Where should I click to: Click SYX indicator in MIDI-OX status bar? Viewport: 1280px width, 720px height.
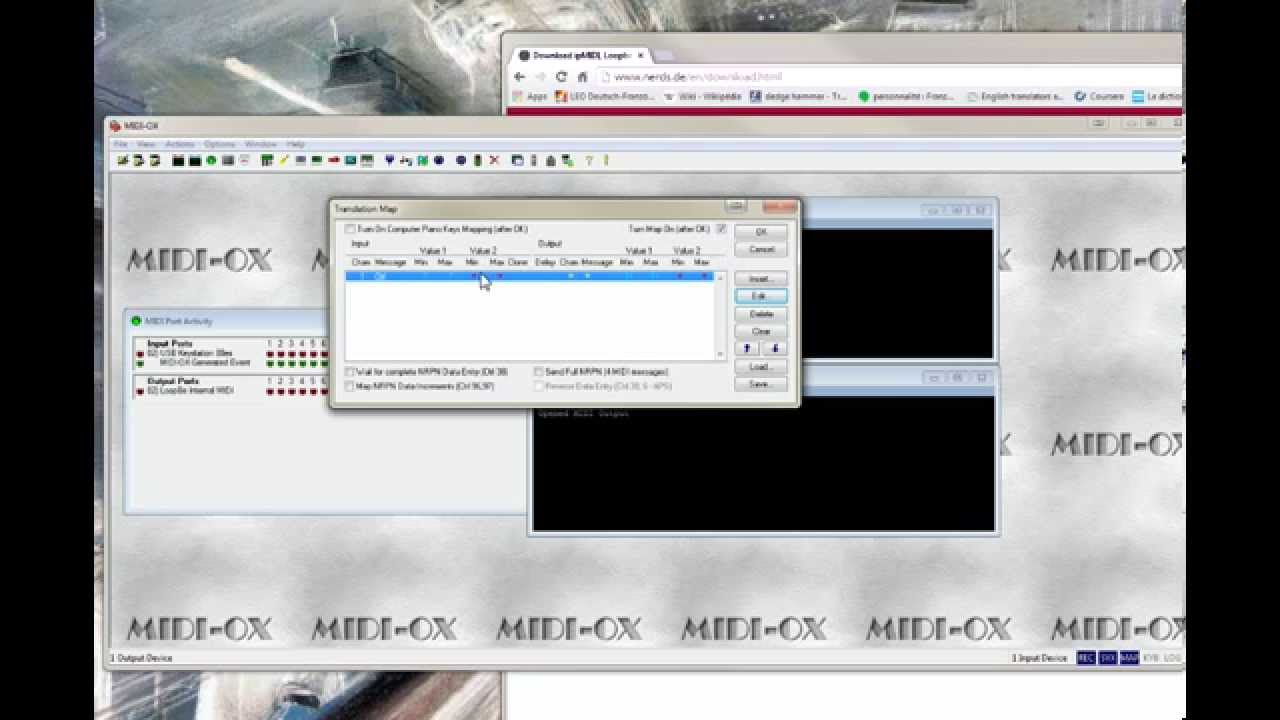(x=1108, y=658)
